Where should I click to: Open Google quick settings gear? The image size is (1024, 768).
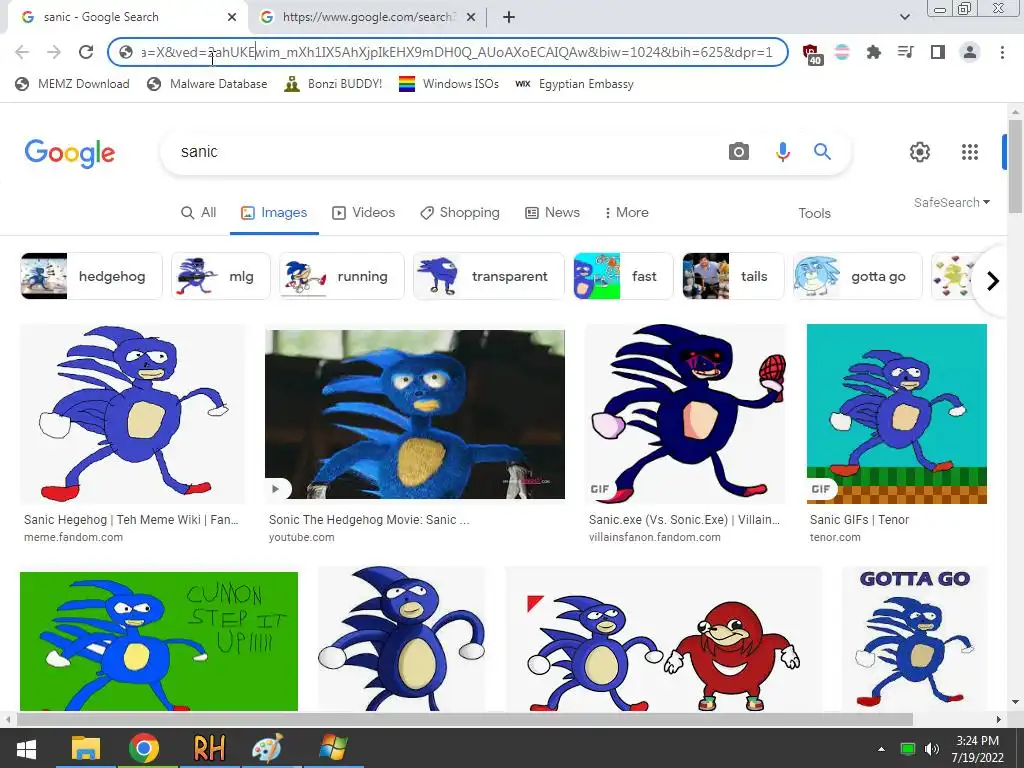[920, 152]
